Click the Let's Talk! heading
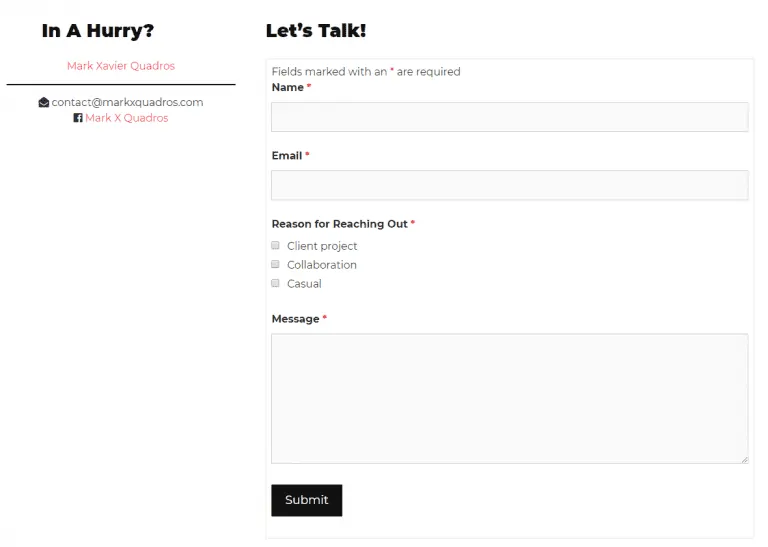 [316, 31]
